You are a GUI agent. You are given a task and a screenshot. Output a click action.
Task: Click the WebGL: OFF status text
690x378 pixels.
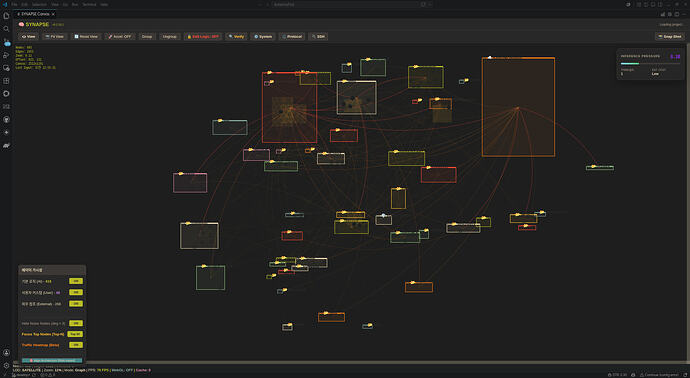point(122,370)
